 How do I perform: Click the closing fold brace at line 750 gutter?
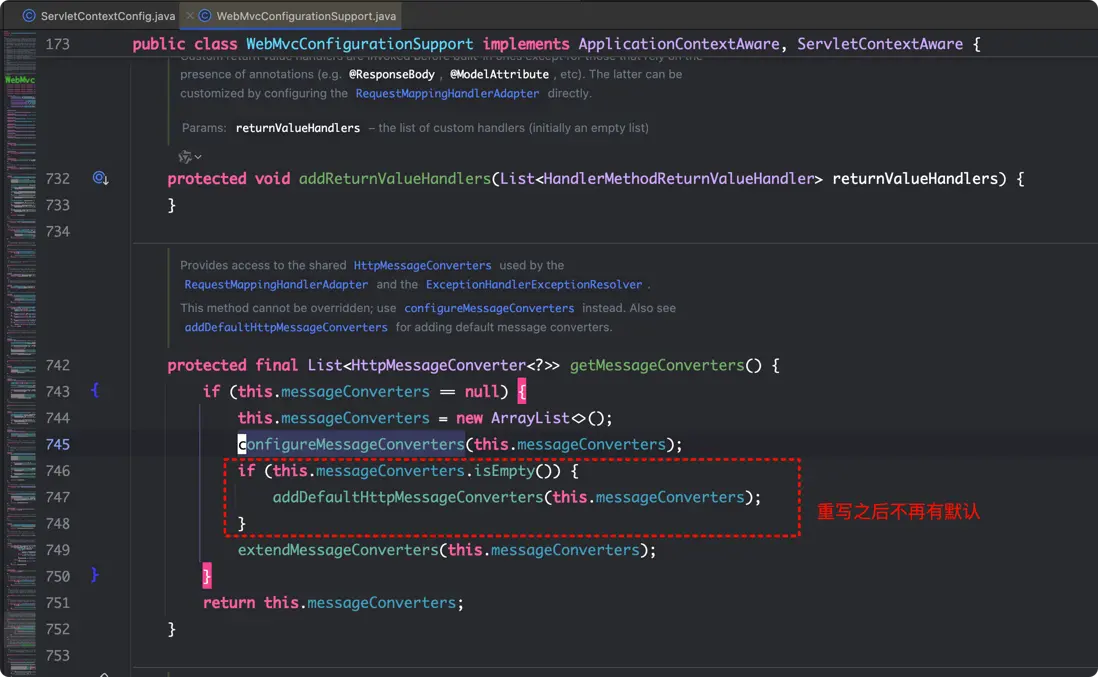tap(95, 575)
